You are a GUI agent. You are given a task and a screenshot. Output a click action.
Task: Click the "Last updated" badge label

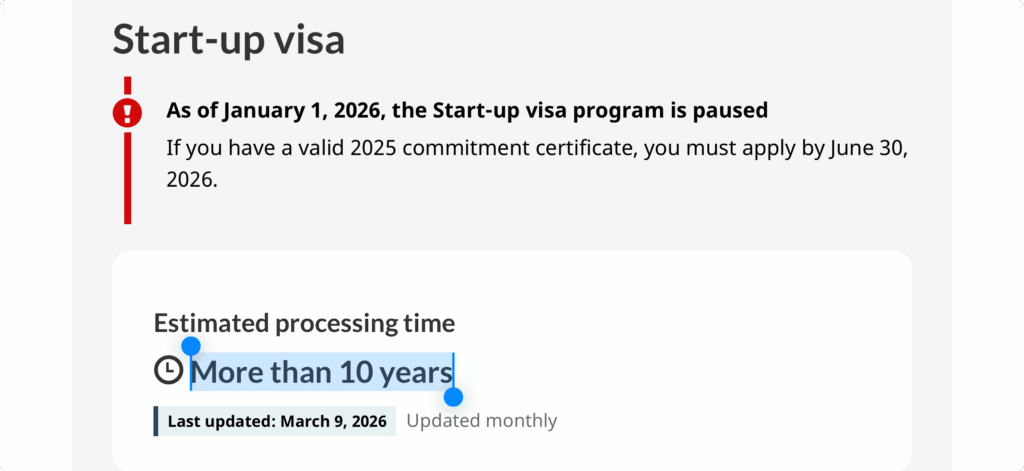click(221, 421)
